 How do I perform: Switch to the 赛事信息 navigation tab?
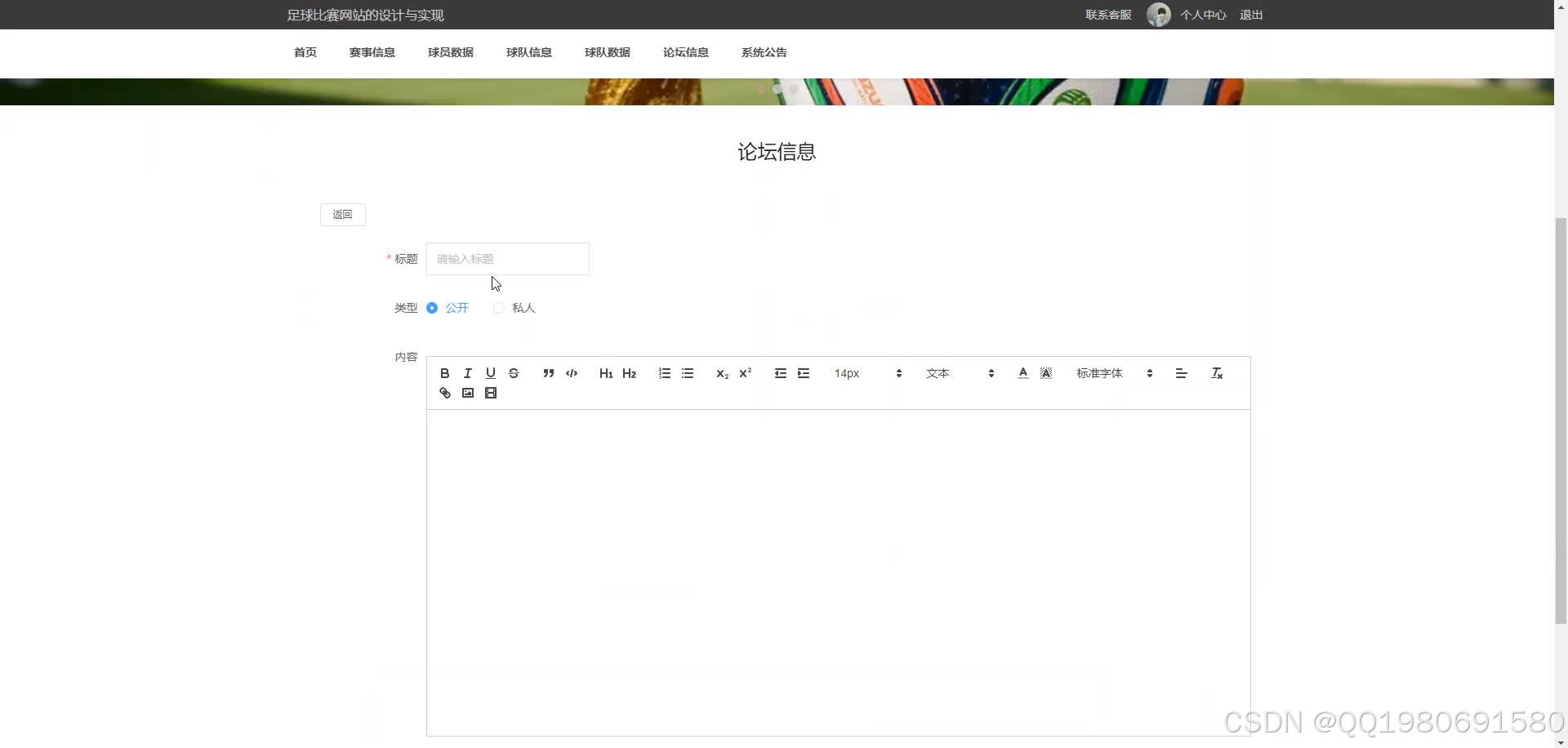click(x=372, y=52)
